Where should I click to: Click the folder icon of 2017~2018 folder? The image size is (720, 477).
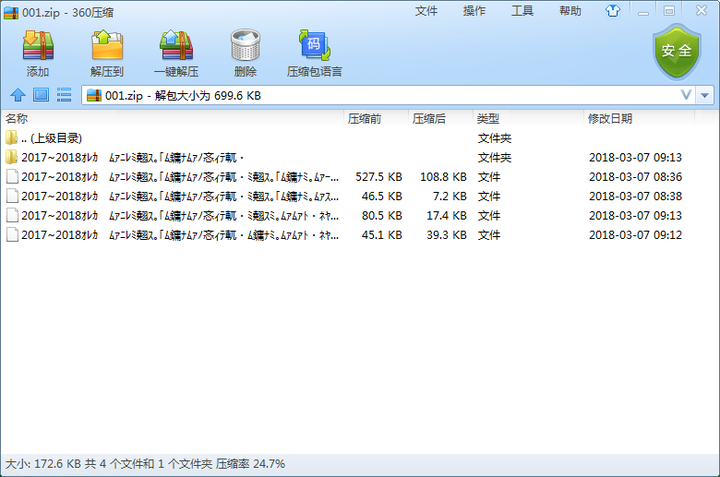click(x=11, y=157)
